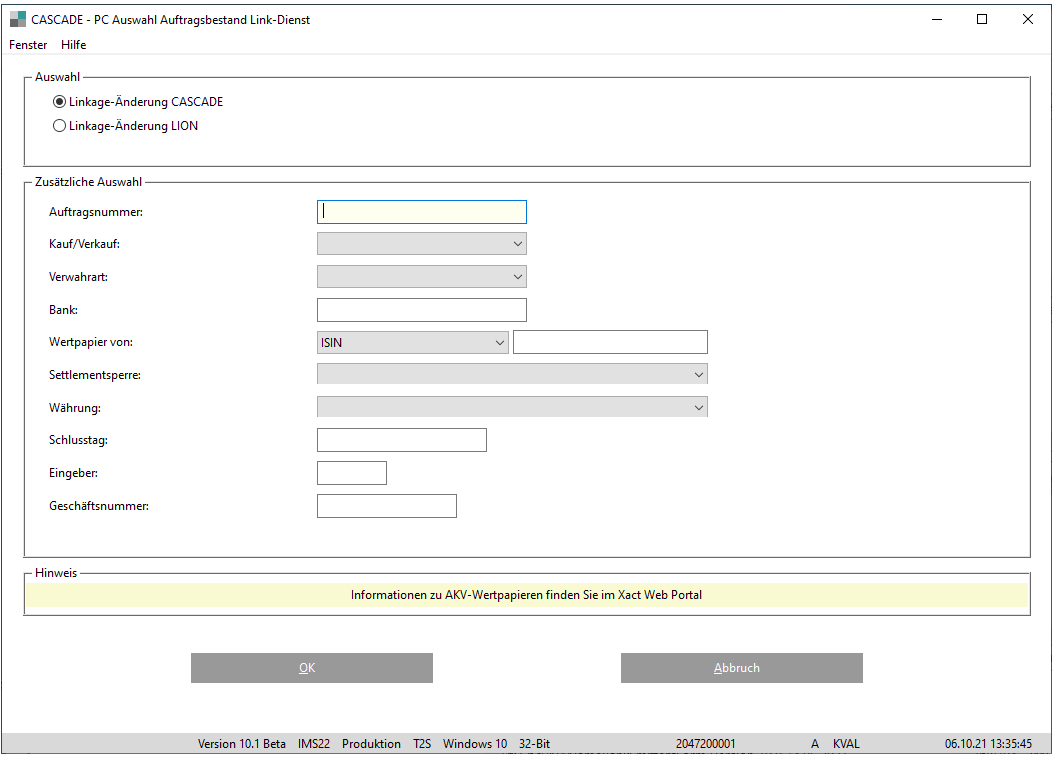Expand the Kauf/Verkauf dropdown
This screenshot has width=1057, height=759.
(x=421, y=244)
